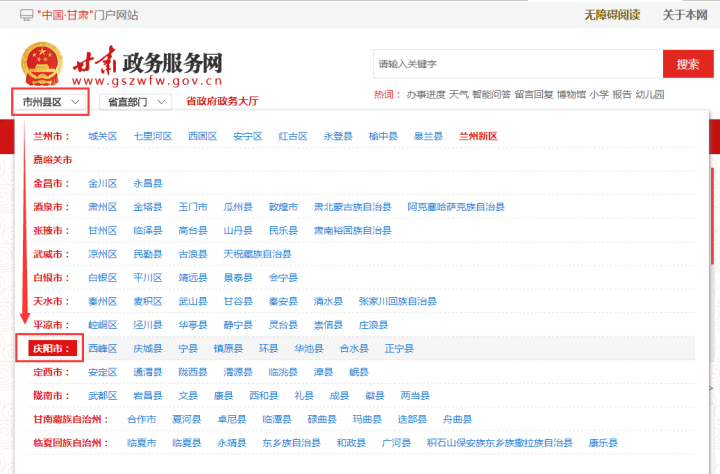Open 省政府政务大厅 link

coord(222,102)
